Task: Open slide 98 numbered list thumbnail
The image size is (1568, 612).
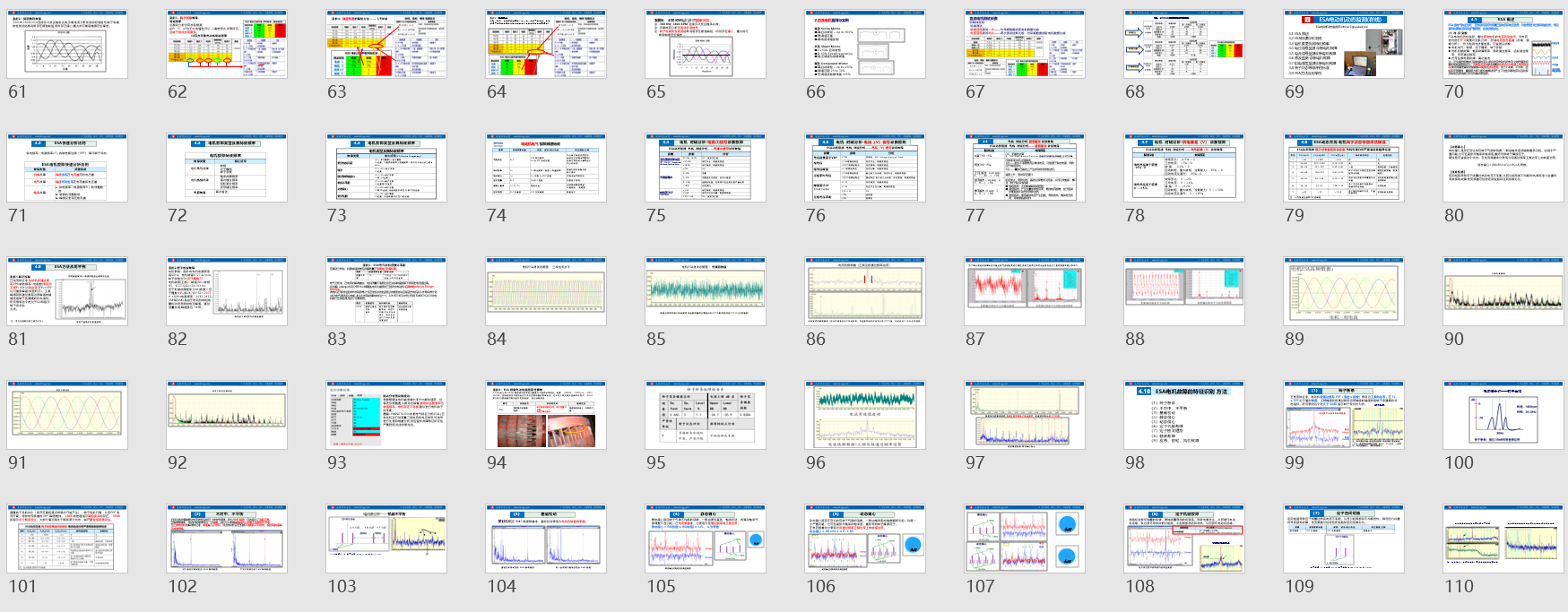Action: 1184,415
